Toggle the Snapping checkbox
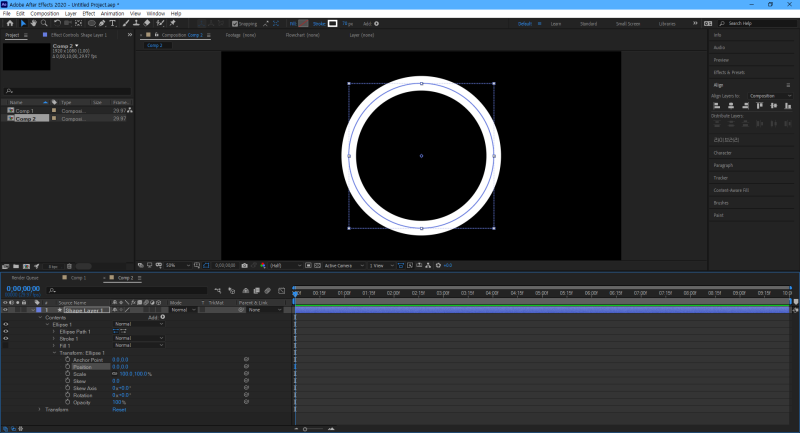 coord(235,24)
